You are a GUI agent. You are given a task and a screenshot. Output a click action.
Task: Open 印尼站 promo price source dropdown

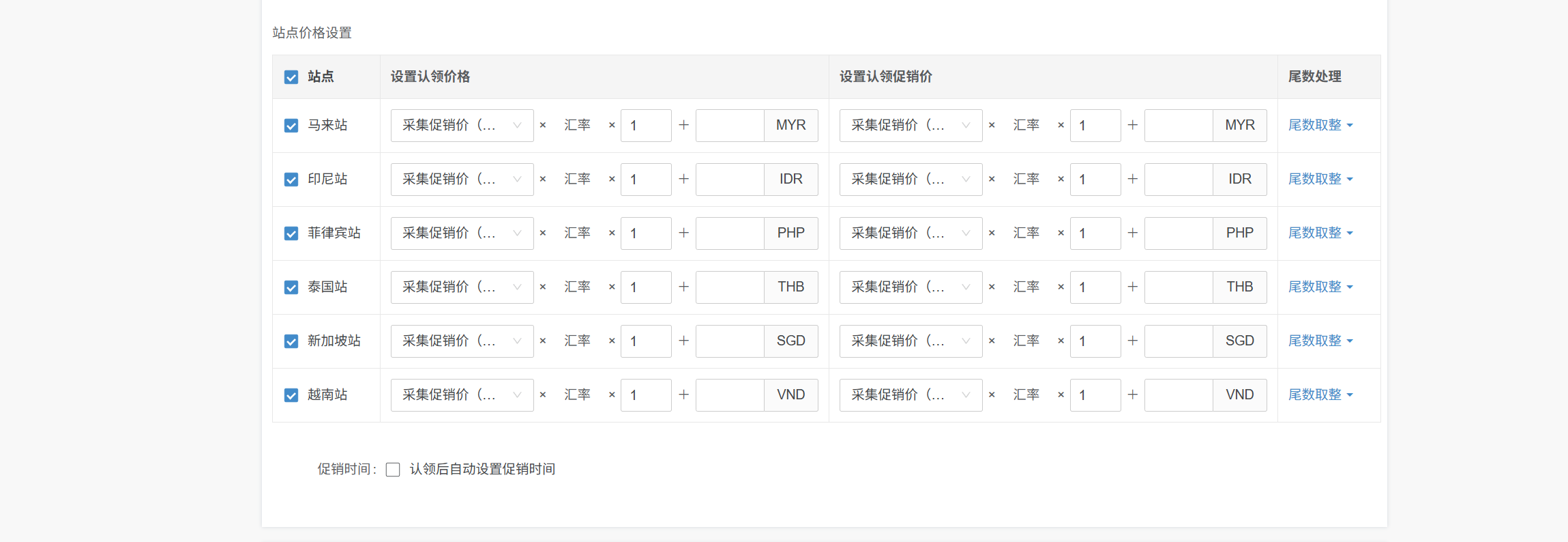[911, 180]
